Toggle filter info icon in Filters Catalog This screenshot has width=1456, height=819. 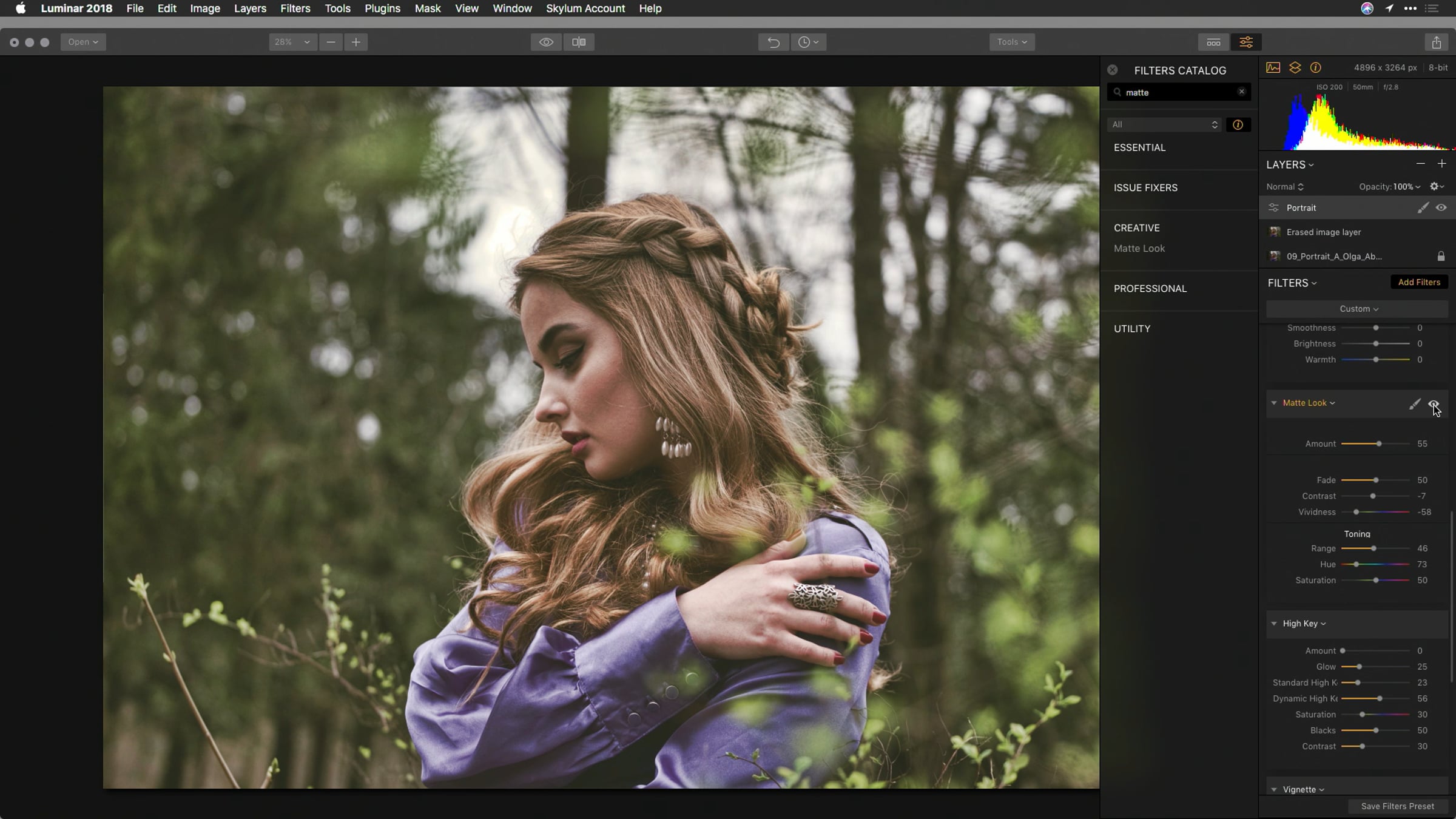(1238, 124)
